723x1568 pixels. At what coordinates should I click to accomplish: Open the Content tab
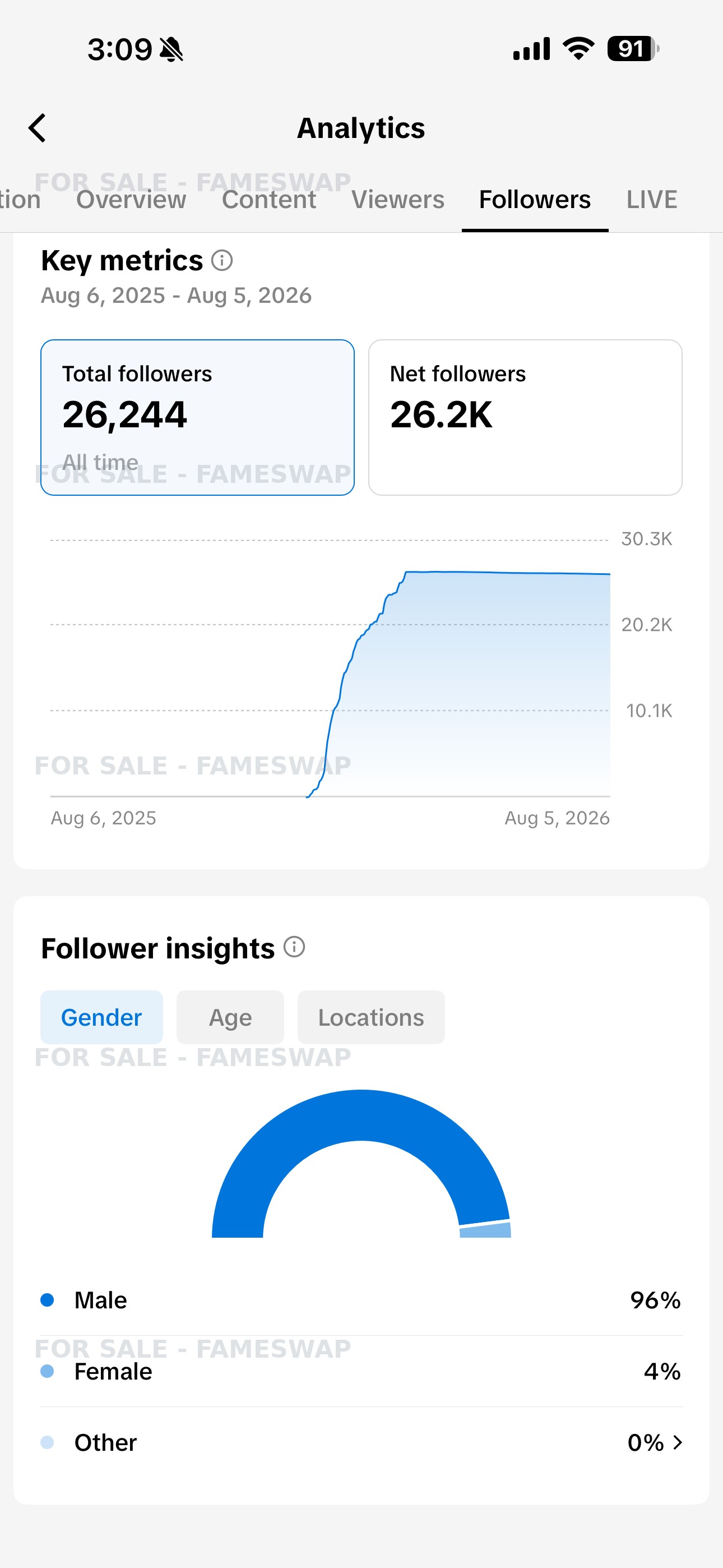pyautogui.click(x=269, y=200)
